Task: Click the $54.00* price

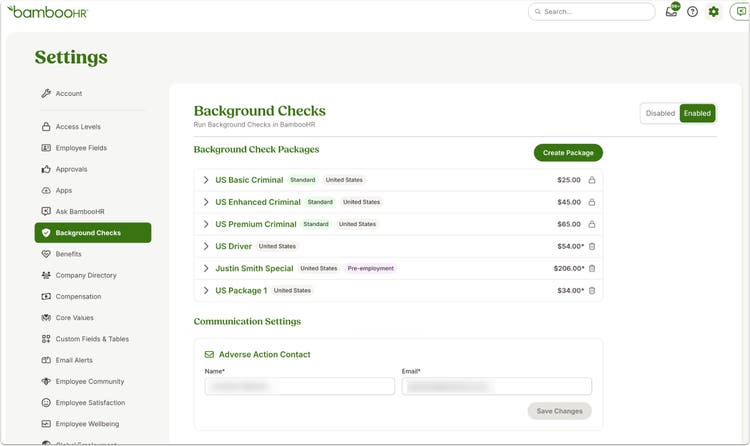Action: coord(570,246)
